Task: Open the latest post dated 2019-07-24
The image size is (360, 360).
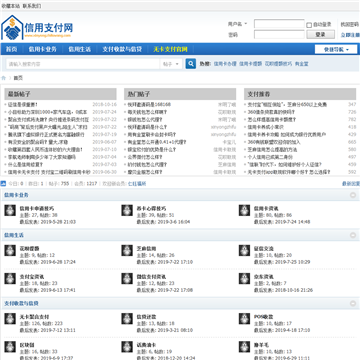Action: (47, 112)
